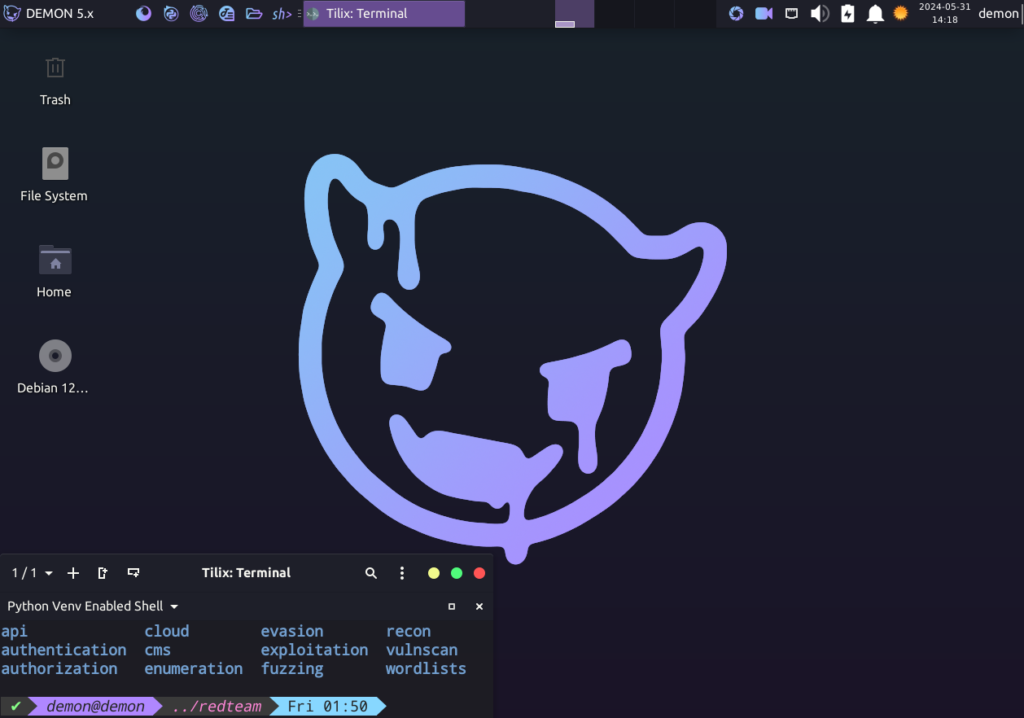1024x718 pixels.
Task: Open the video camera tray icon
Action: tap(763, 13)
